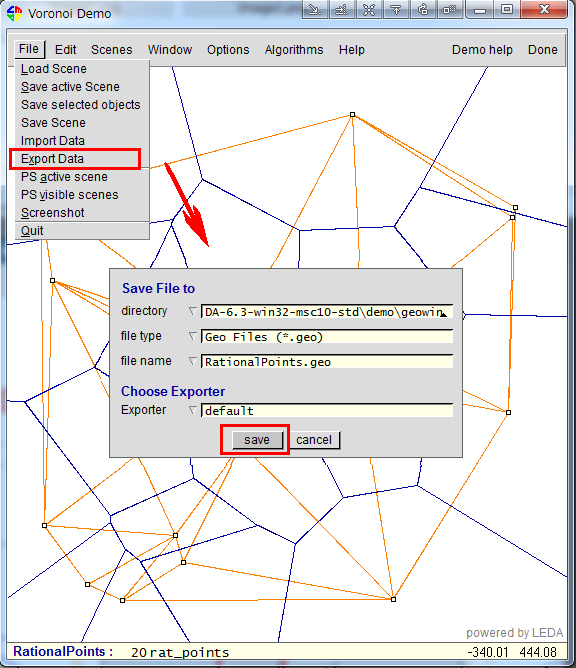The width and height of the screenshot is (576, 668).
Task: Click the diagonal arrow title bar icon
Action: tap(315, 9)
